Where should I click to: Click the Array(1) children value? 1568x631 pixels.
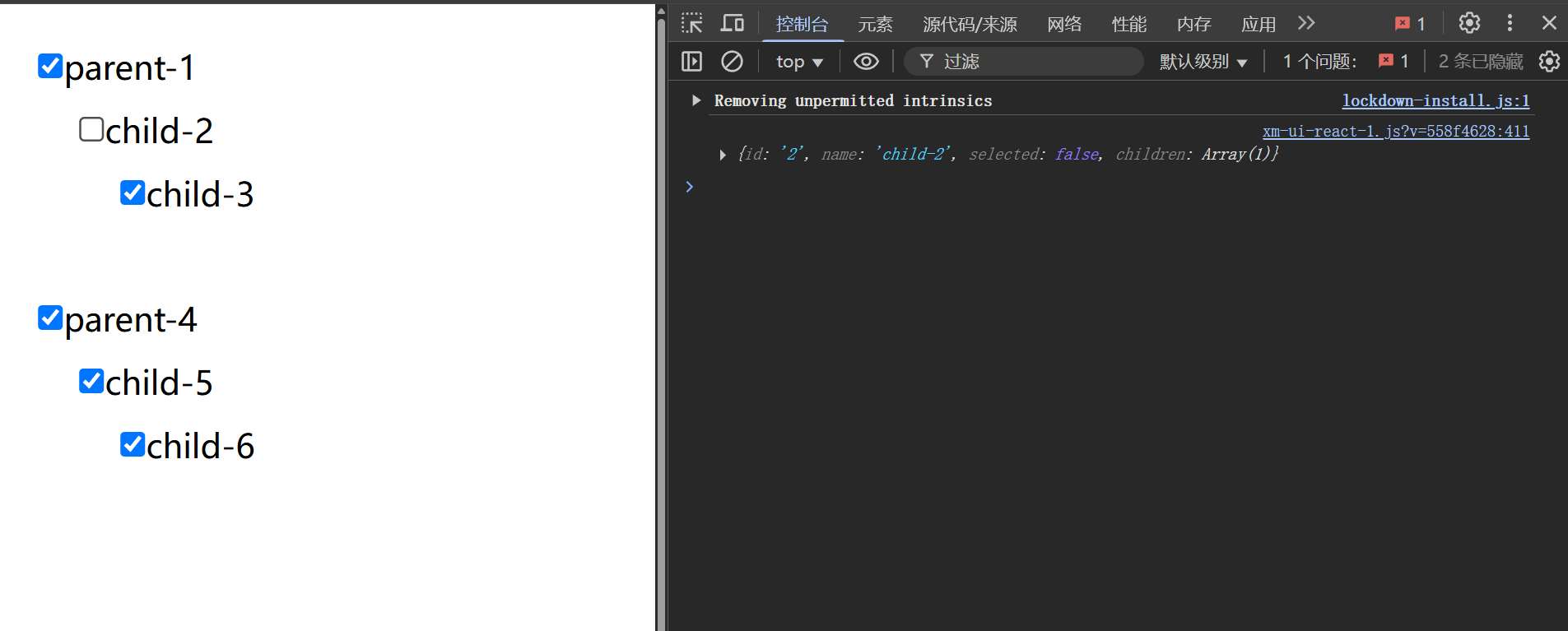pyautogui.click(x=1236, y=154)
